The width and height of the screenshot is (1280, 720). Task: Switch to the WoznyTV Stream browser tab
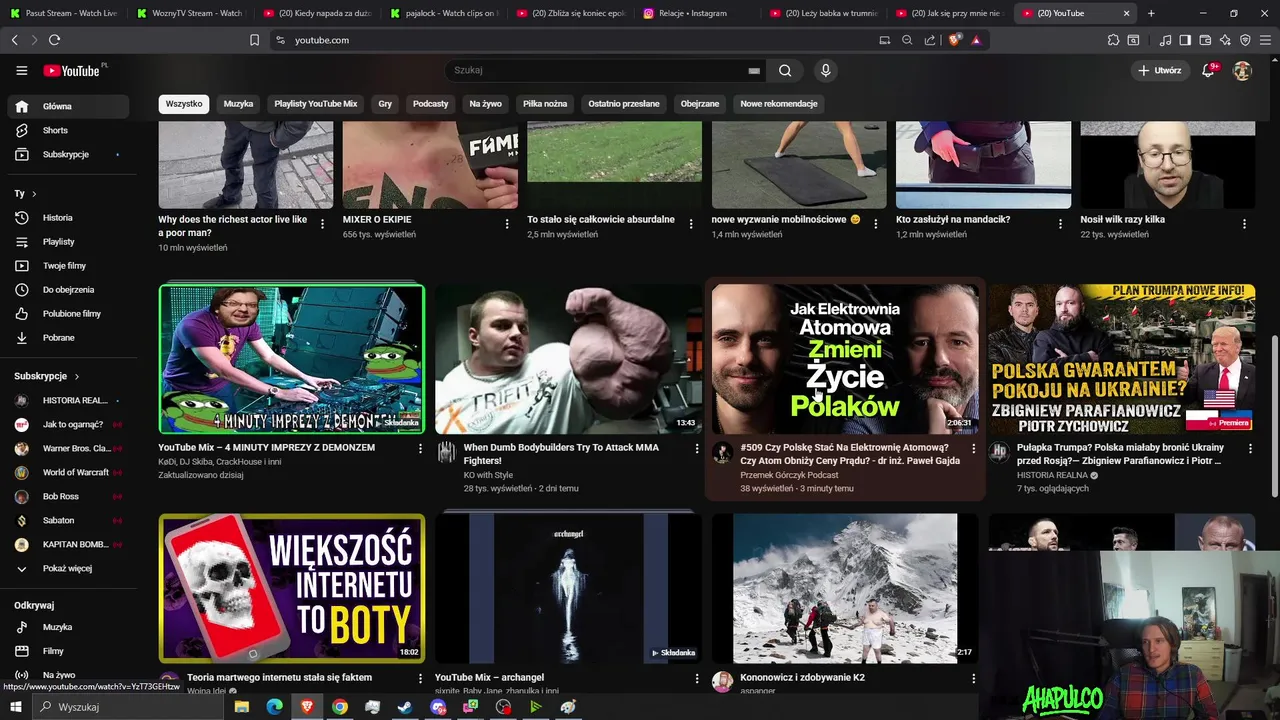point(190,13)
